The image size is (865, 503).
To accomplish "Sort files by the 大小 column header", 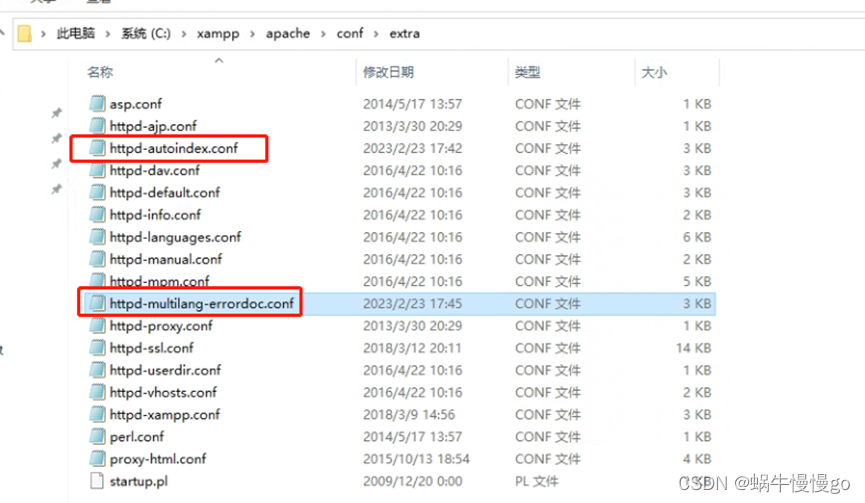I will pos(654,72).
